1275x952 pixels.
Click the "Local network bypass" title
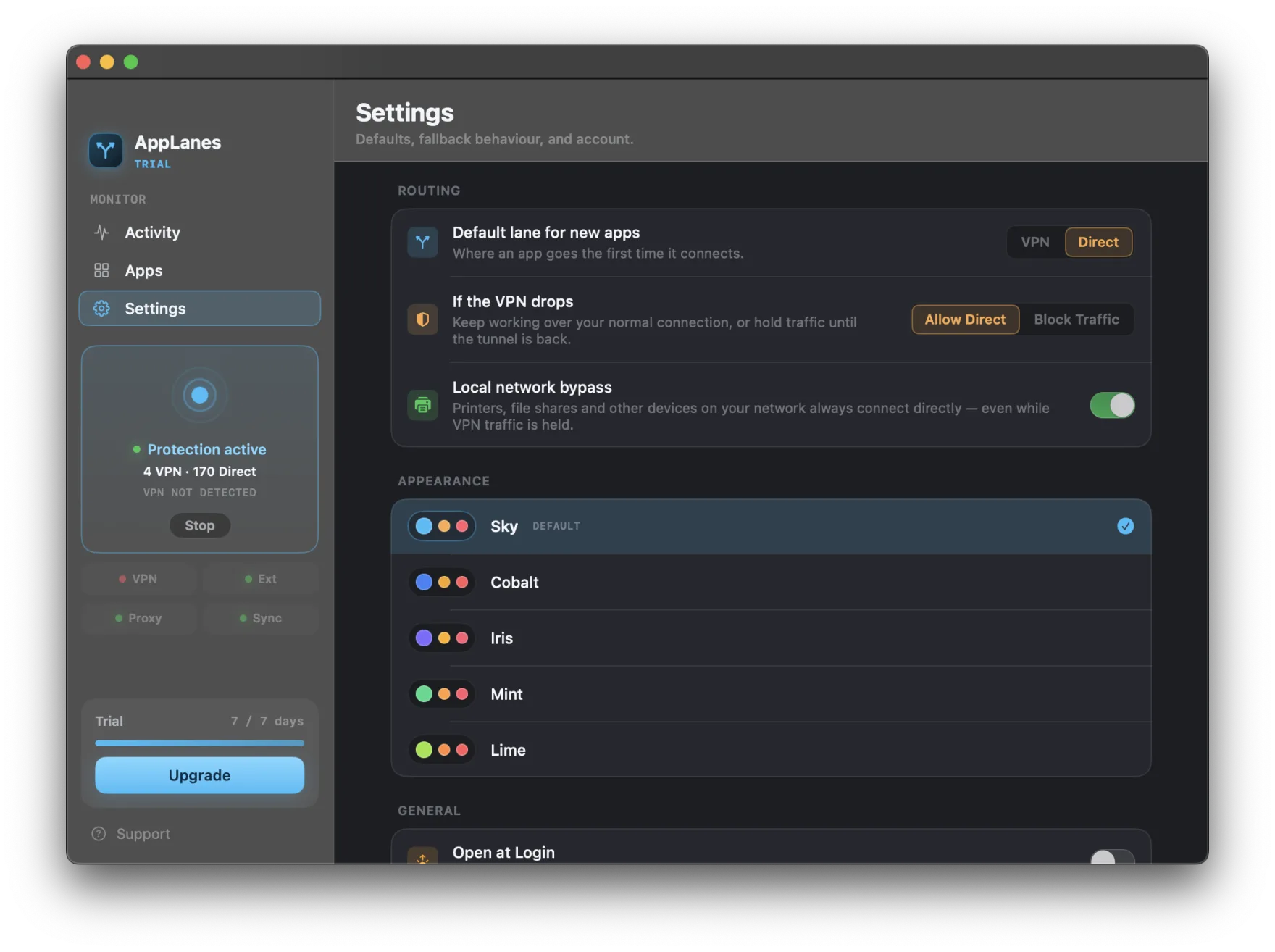point(532,387)
